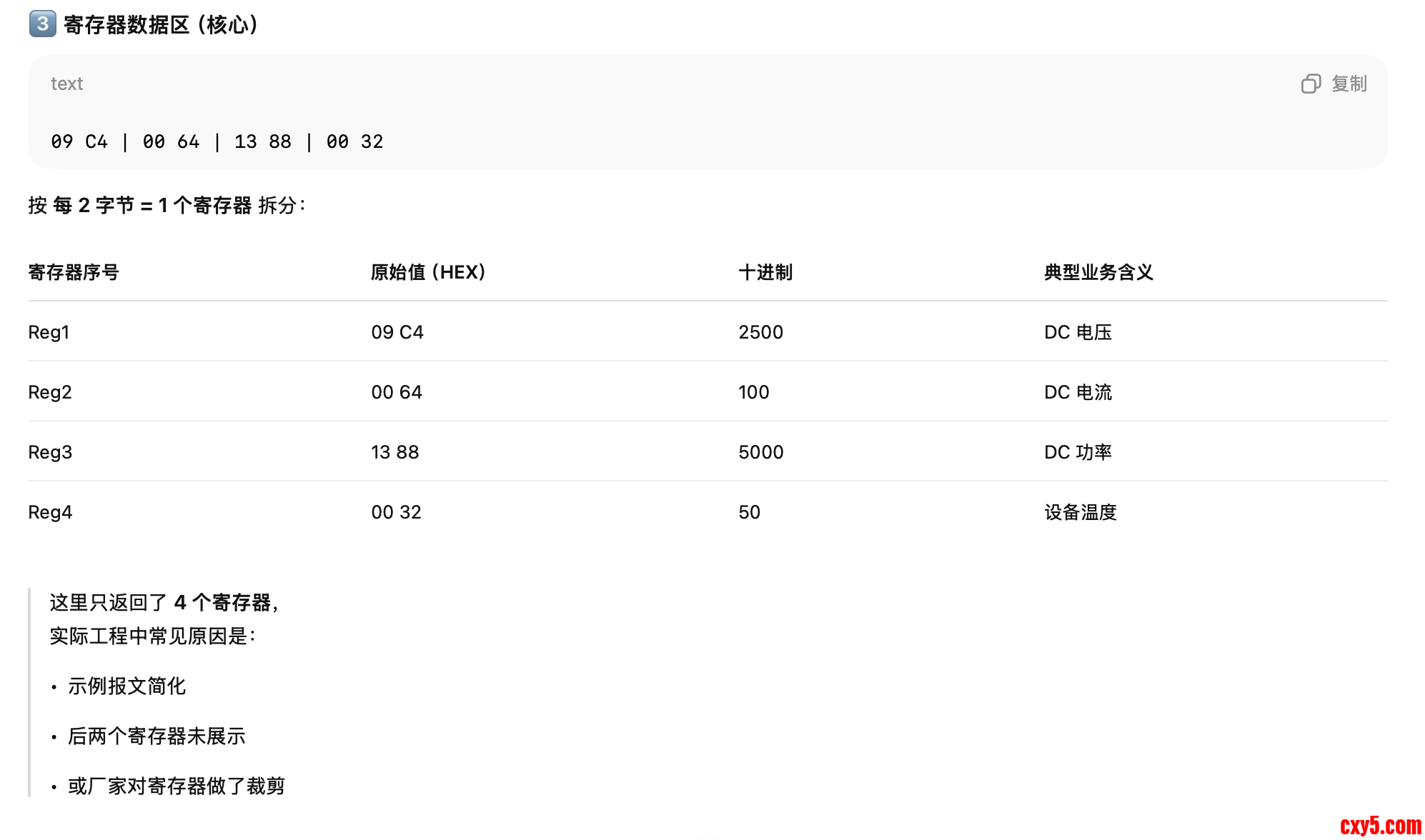The height and width of the screenshot is (840, 1425).
Task: Click the 示例报文简化 bullet item
Action: coord(127,686)
